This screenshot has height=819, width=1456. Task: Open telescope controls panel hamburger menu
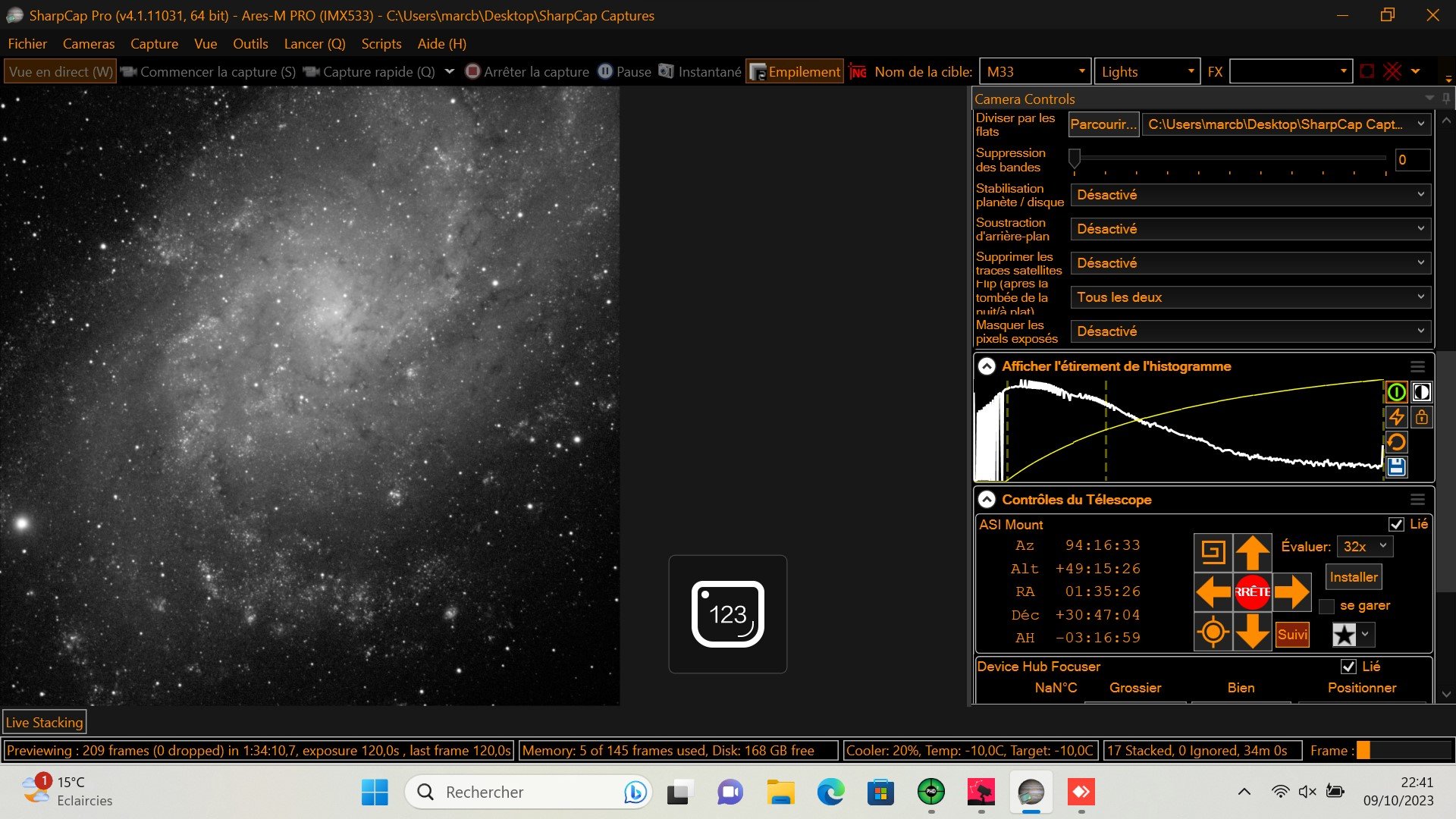(1417, 500)
